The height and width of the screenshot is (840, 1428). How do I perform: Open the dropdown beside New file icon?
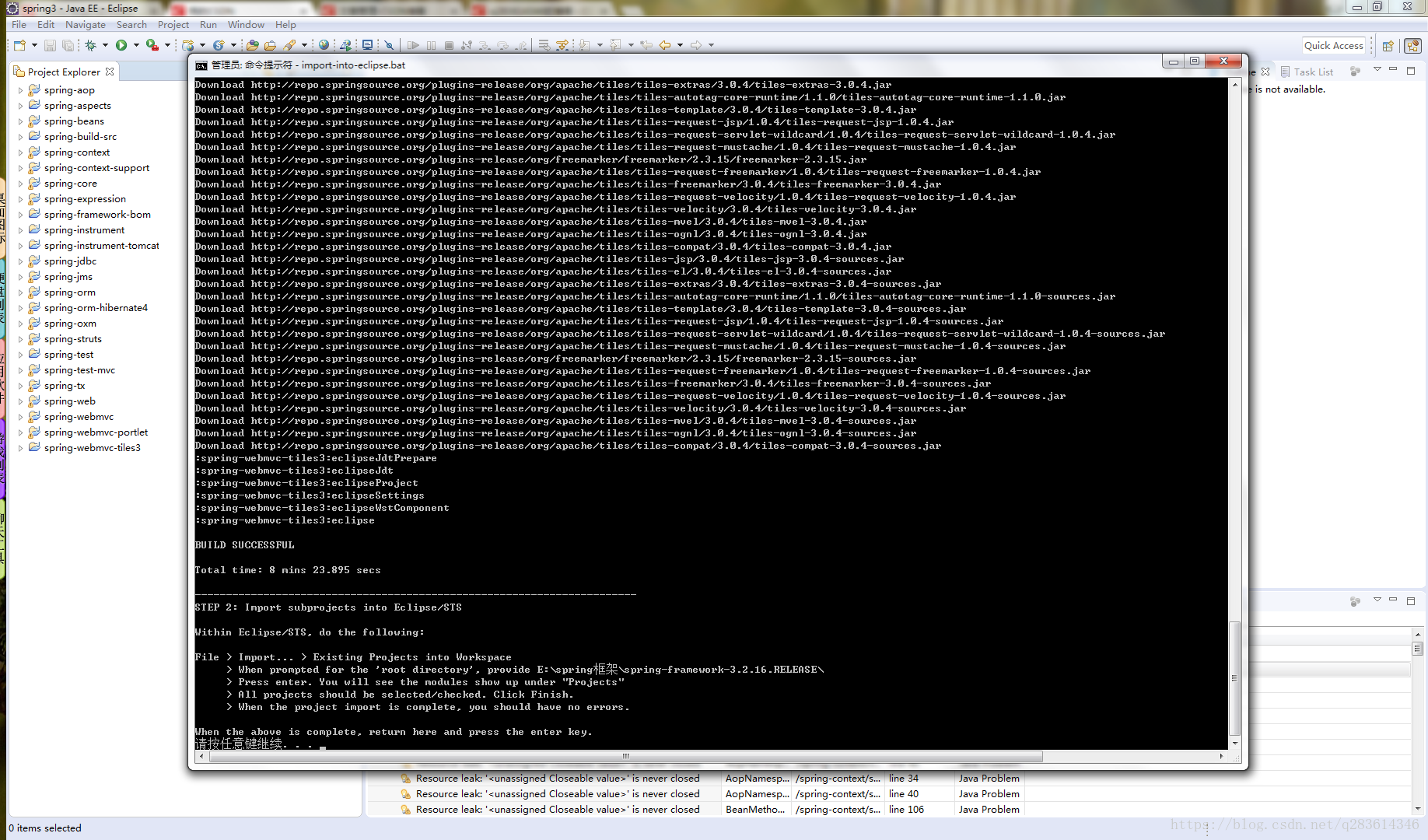coord(34,45)
